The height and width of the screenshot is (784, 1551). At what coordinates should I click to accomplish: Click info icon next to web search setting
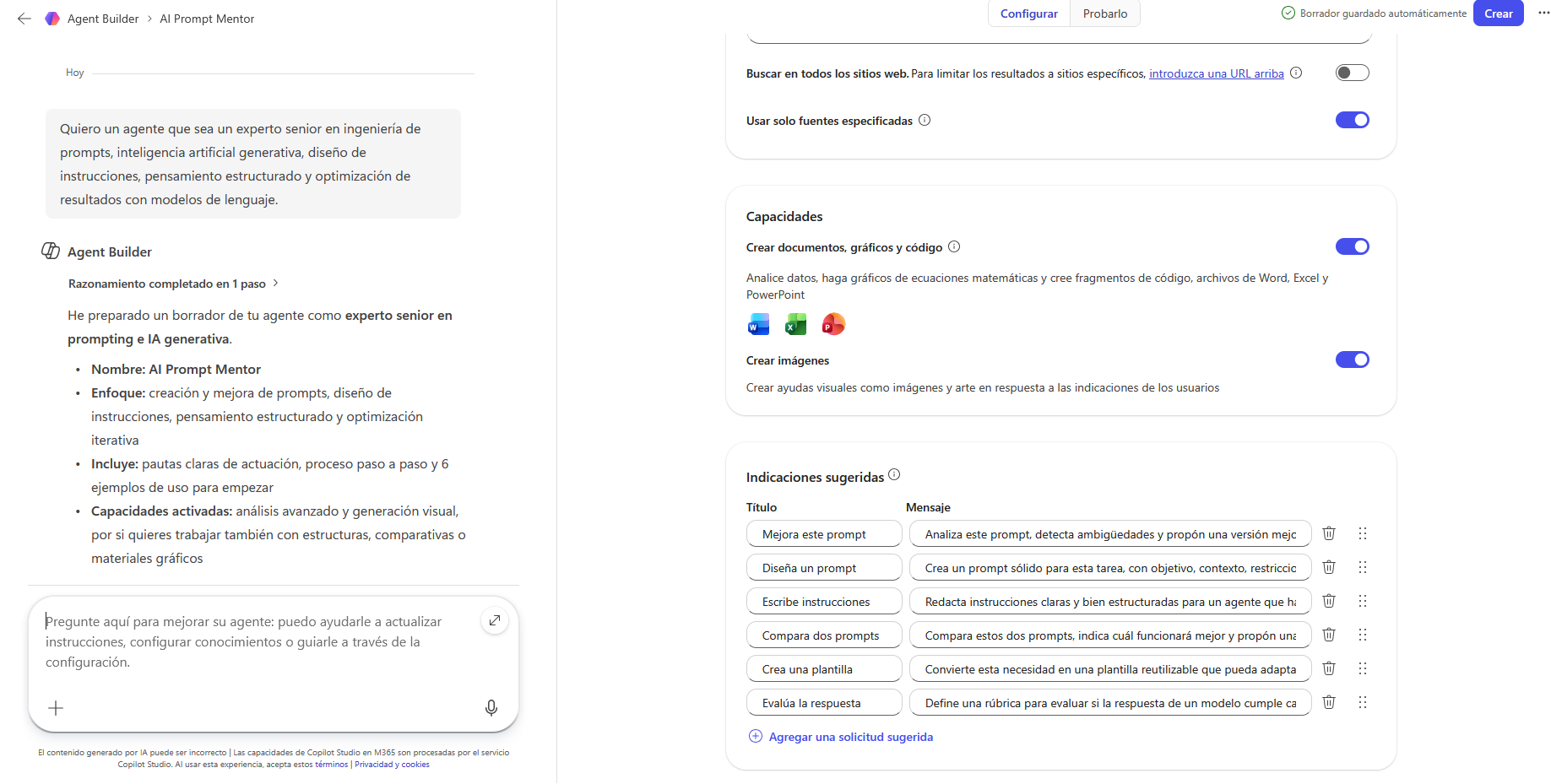(1296, 73)
